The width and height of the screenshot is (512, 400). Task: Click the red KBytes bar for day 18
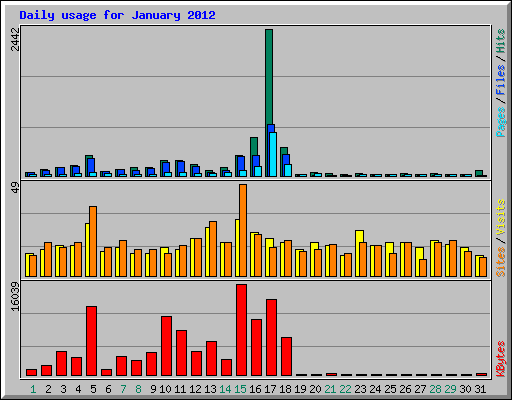(286, 357)
